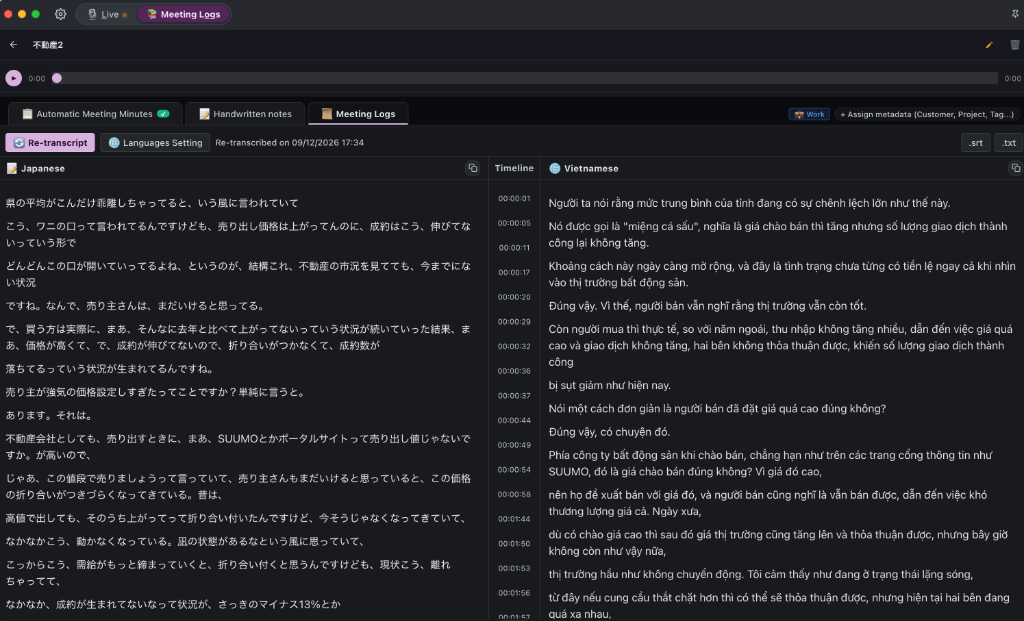The width and height of the screenshot is (1024, 621).
Task: Open Handwritten notes tab
Action: coord(246,114)
